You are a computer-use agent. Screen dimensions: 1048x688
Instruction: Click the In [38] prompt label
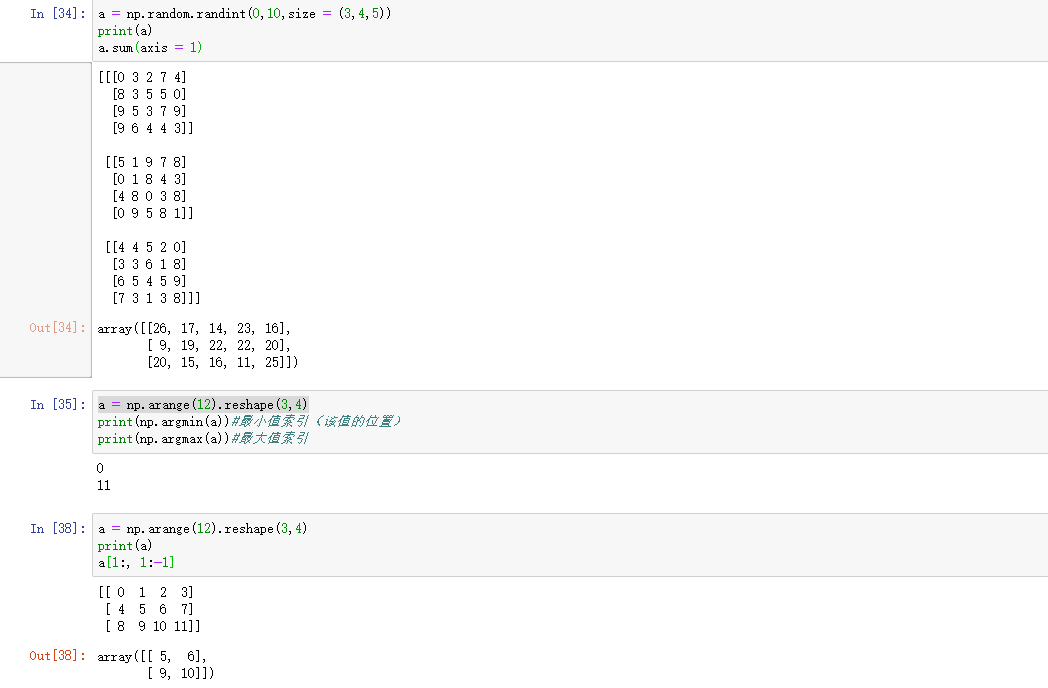point(58,528)
